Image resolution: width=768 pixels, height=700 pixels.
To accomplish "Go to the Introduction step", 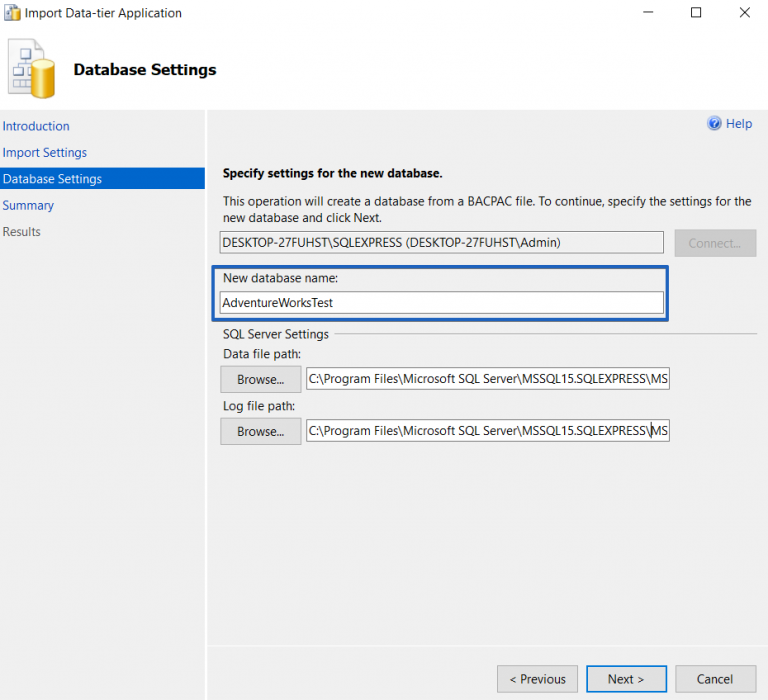I will click(36, 126).
